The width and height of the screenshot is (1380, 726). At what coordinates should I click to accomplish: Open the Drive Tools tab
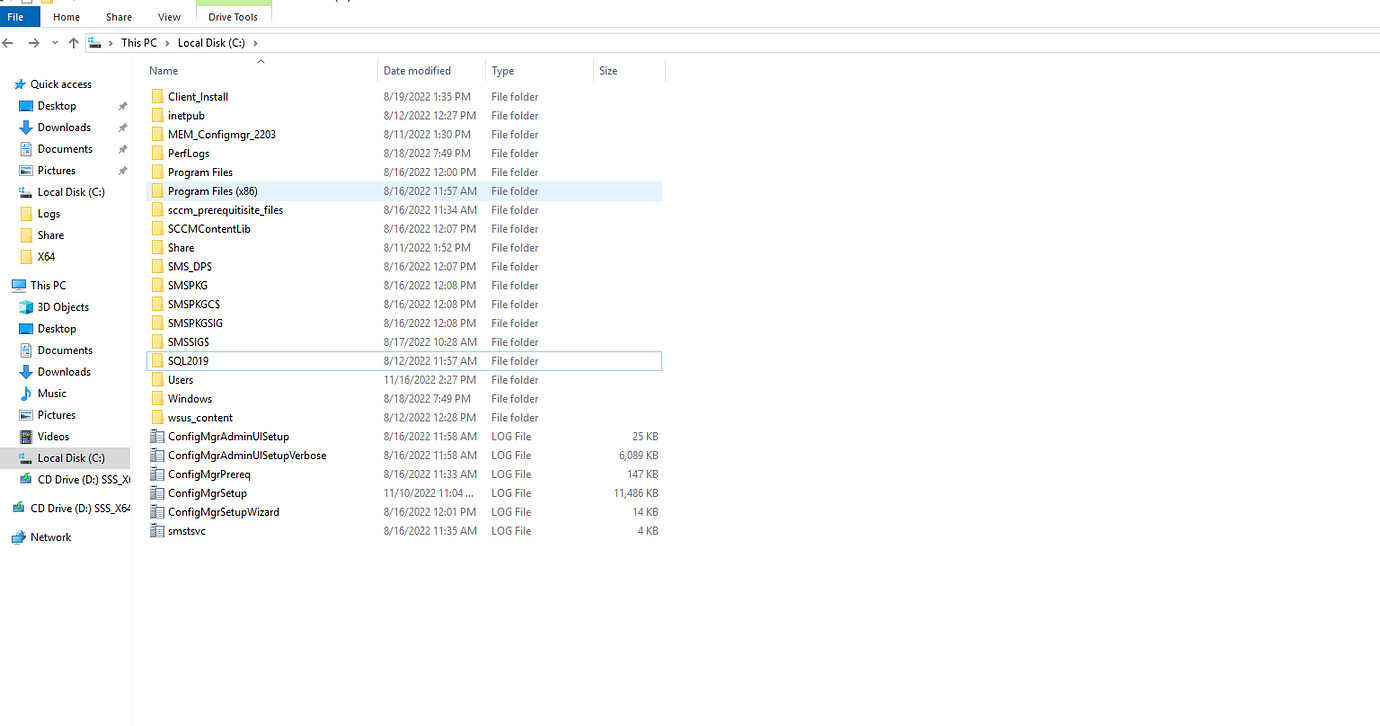[233, 17]
